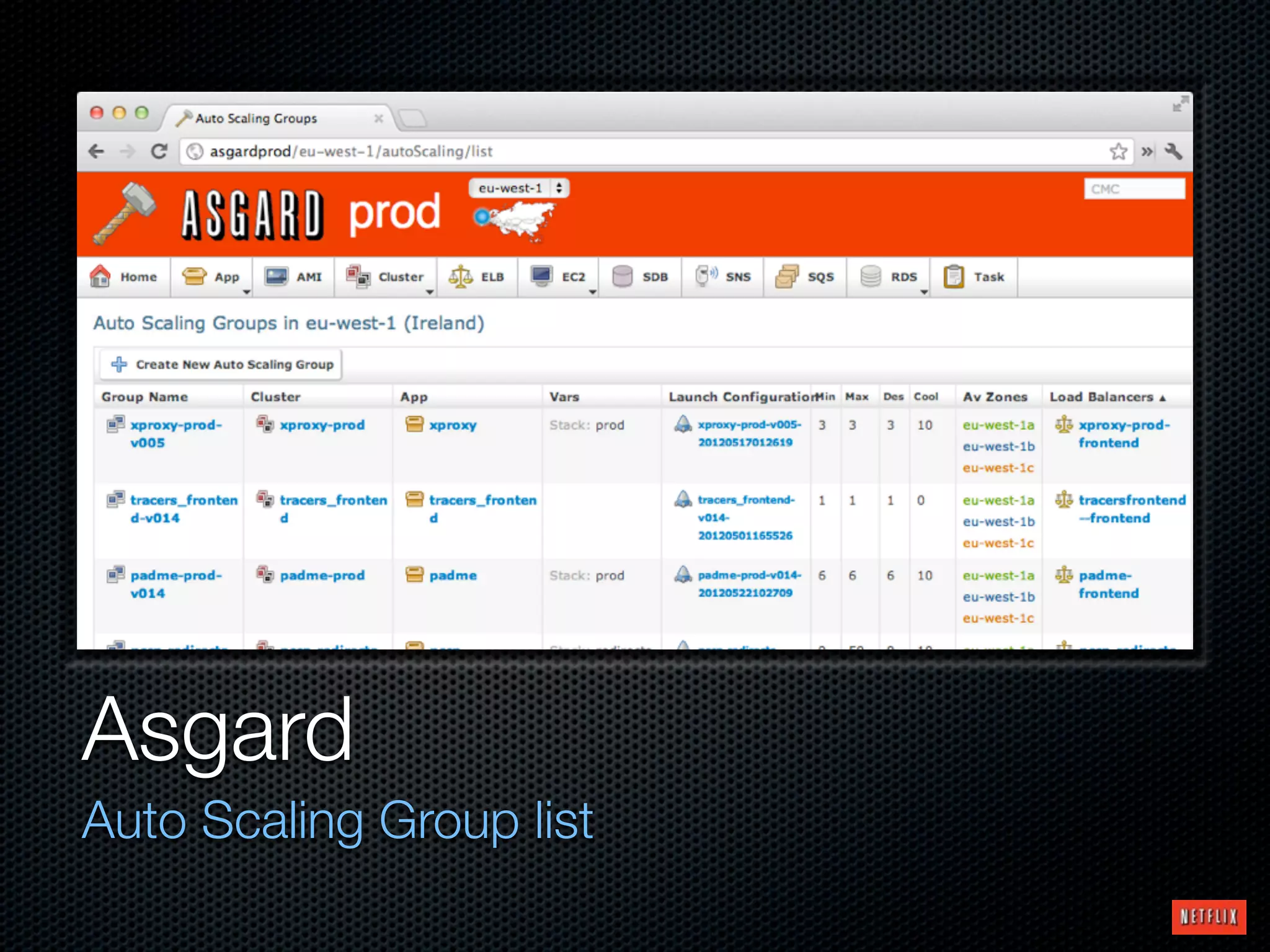Open the eu-west-1 region selector
Image resolution: width=1270 pixels, height=952 pixels.
point(520,188)
